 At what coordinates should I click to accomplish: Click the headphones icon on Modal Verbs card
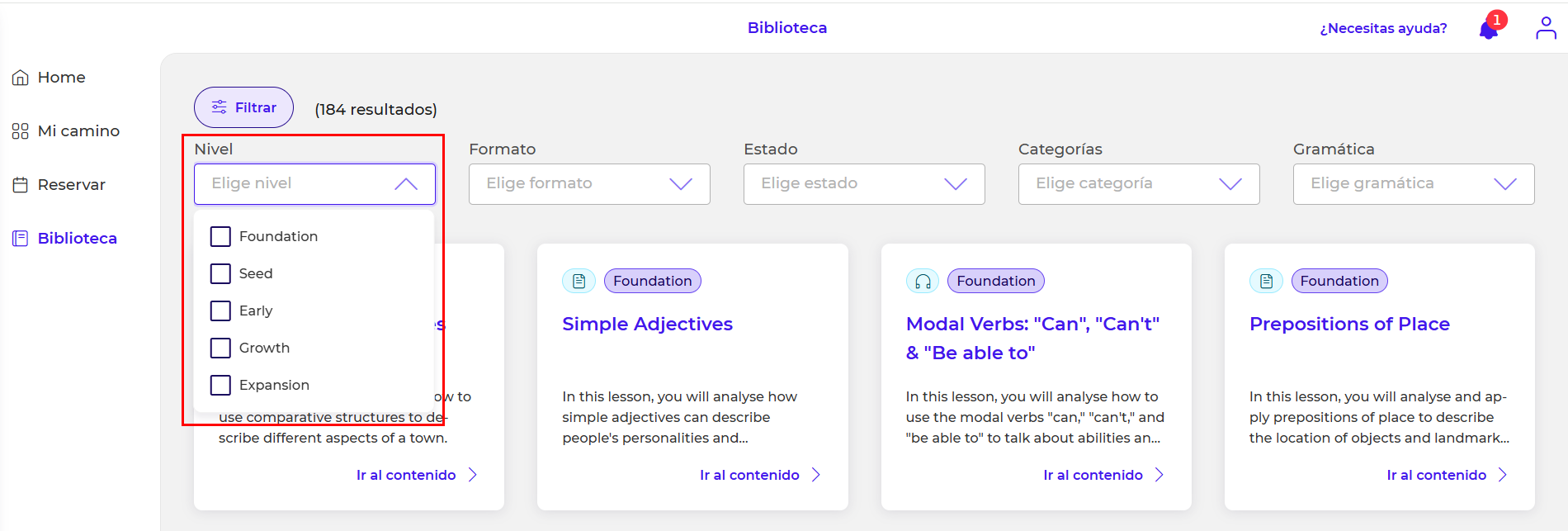923,282
